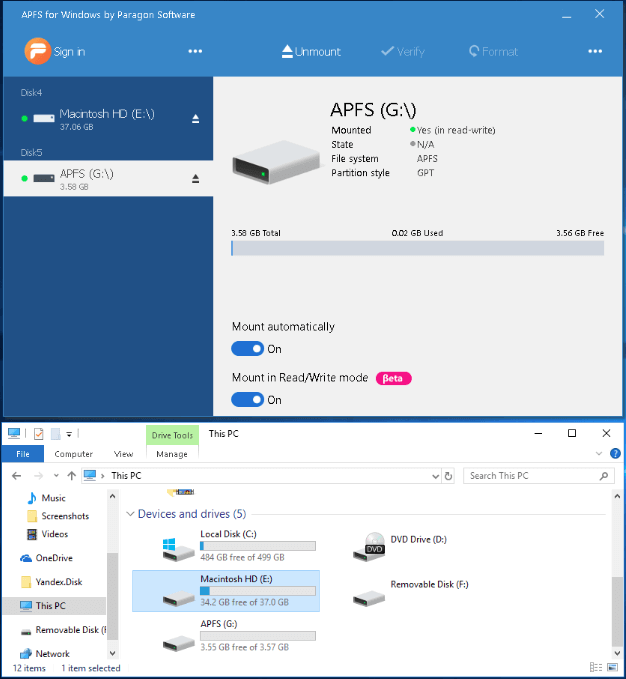The image size is (626, 679).
Task: Open OneDrive in navigation pane
Action: [54, 558]
